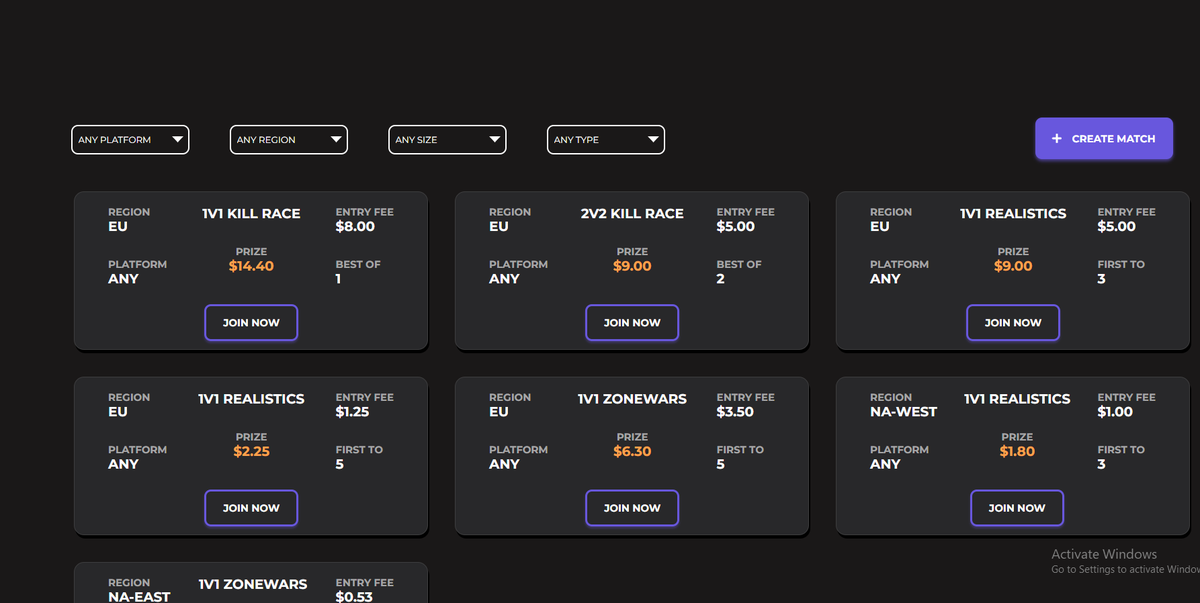Click the $14.40 prize on Kill Race card
The image size is (1200, 603).
pyautogui.click(x=251, y=266)
